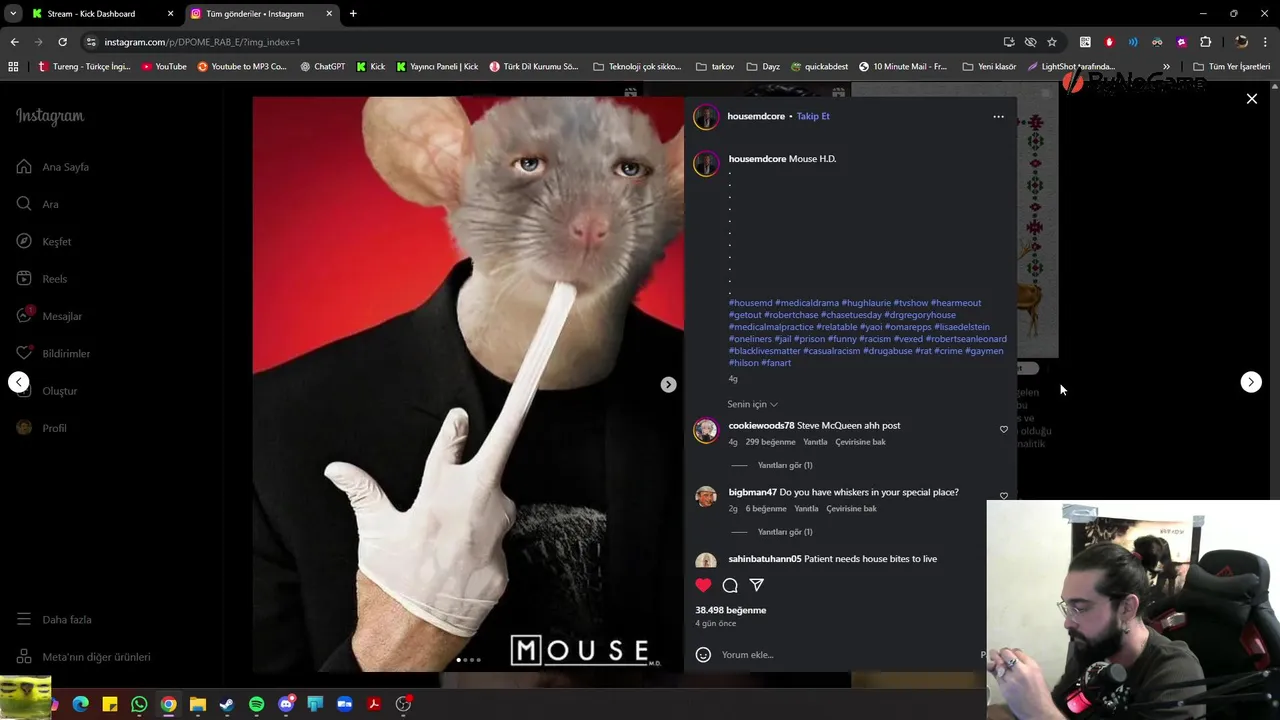Viewport: 1280px width, 720px height.
Task: Open cookiewoods78 avatar
Action: pyautogui.click(x=706, y=430)
